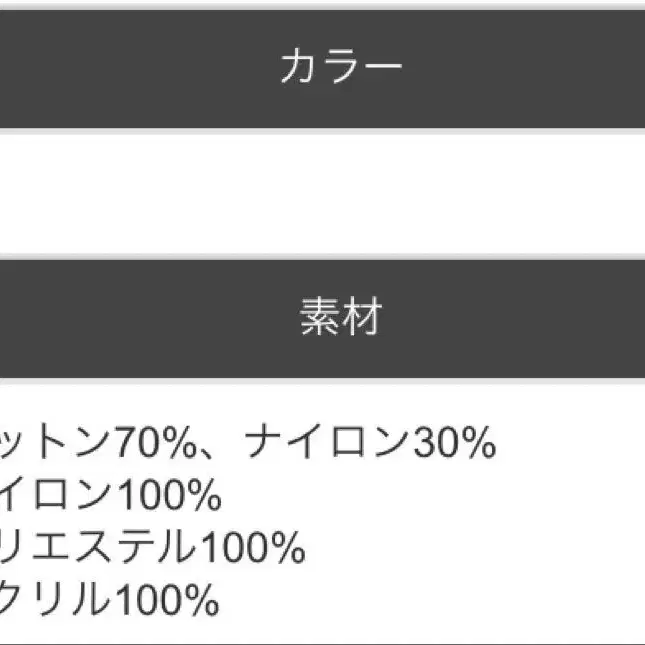Click the white gap just above the 素材 bar
645x645 pixels.
click(322, 250)
